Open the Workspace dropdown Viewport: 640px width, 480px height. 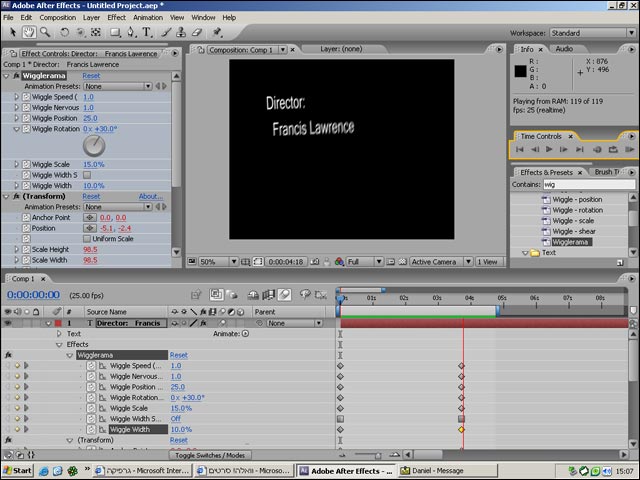[x=593, y=33]
